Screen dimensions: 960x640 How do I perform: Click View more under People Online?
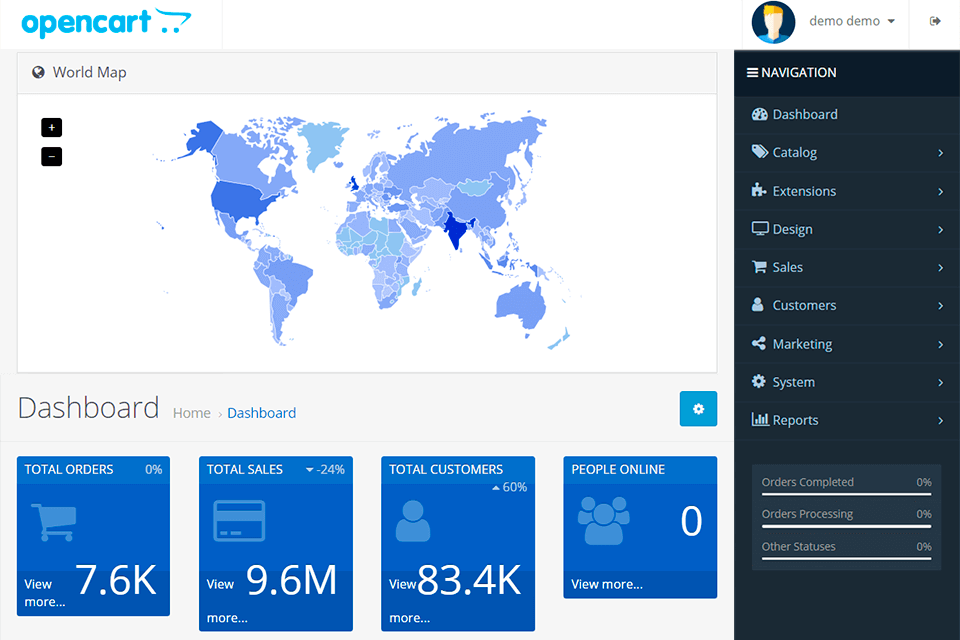click(x=607, y=584)
